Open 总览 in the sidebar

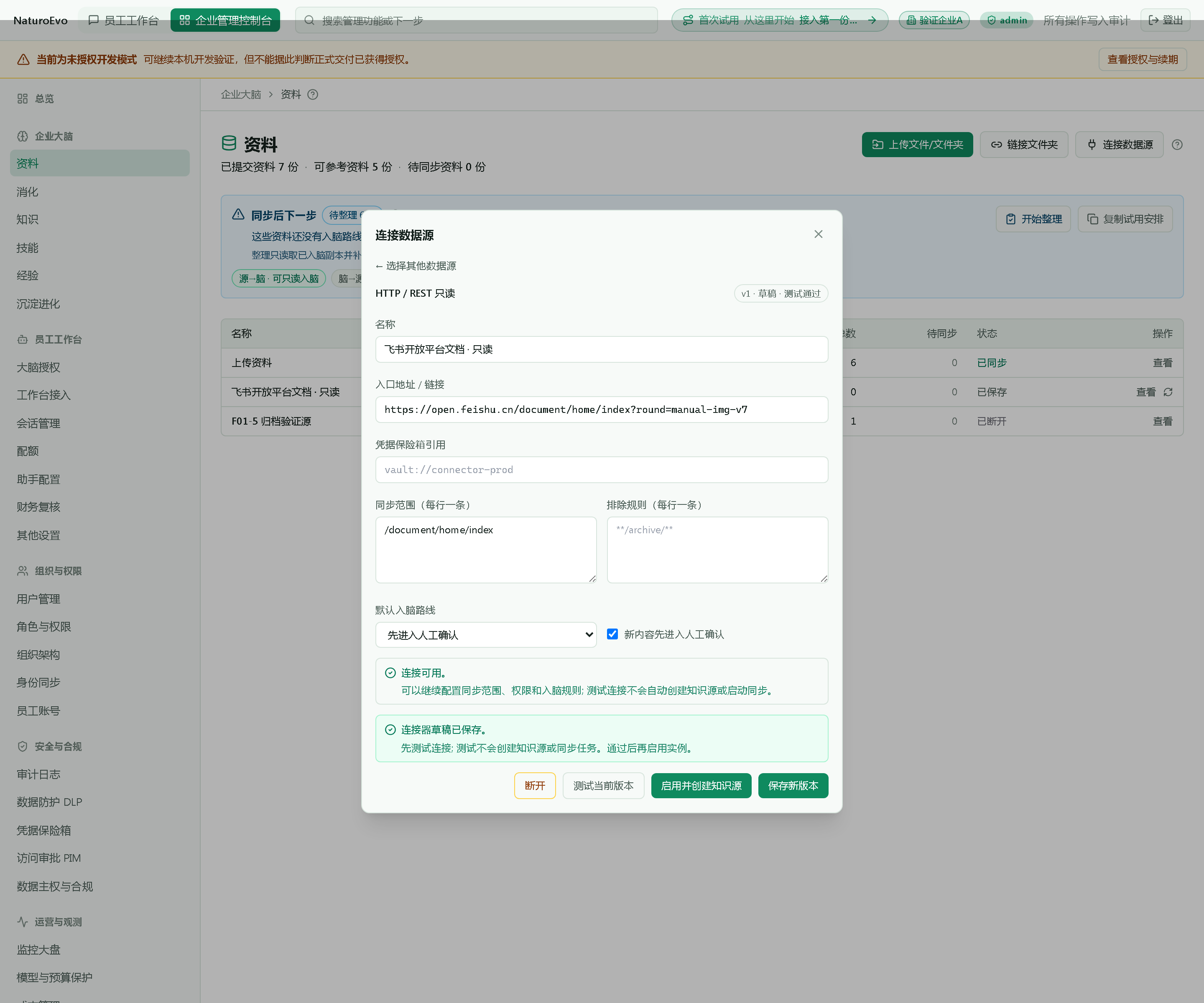point(44,99)
